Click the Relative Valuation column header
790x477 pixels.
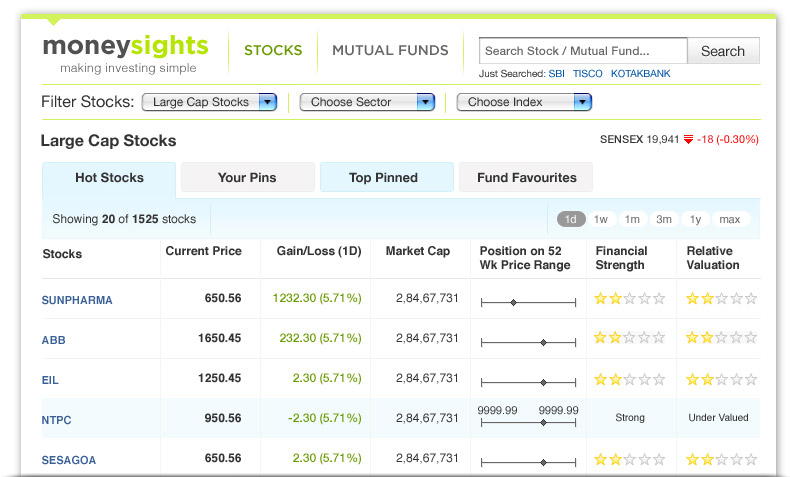point(713,258)
